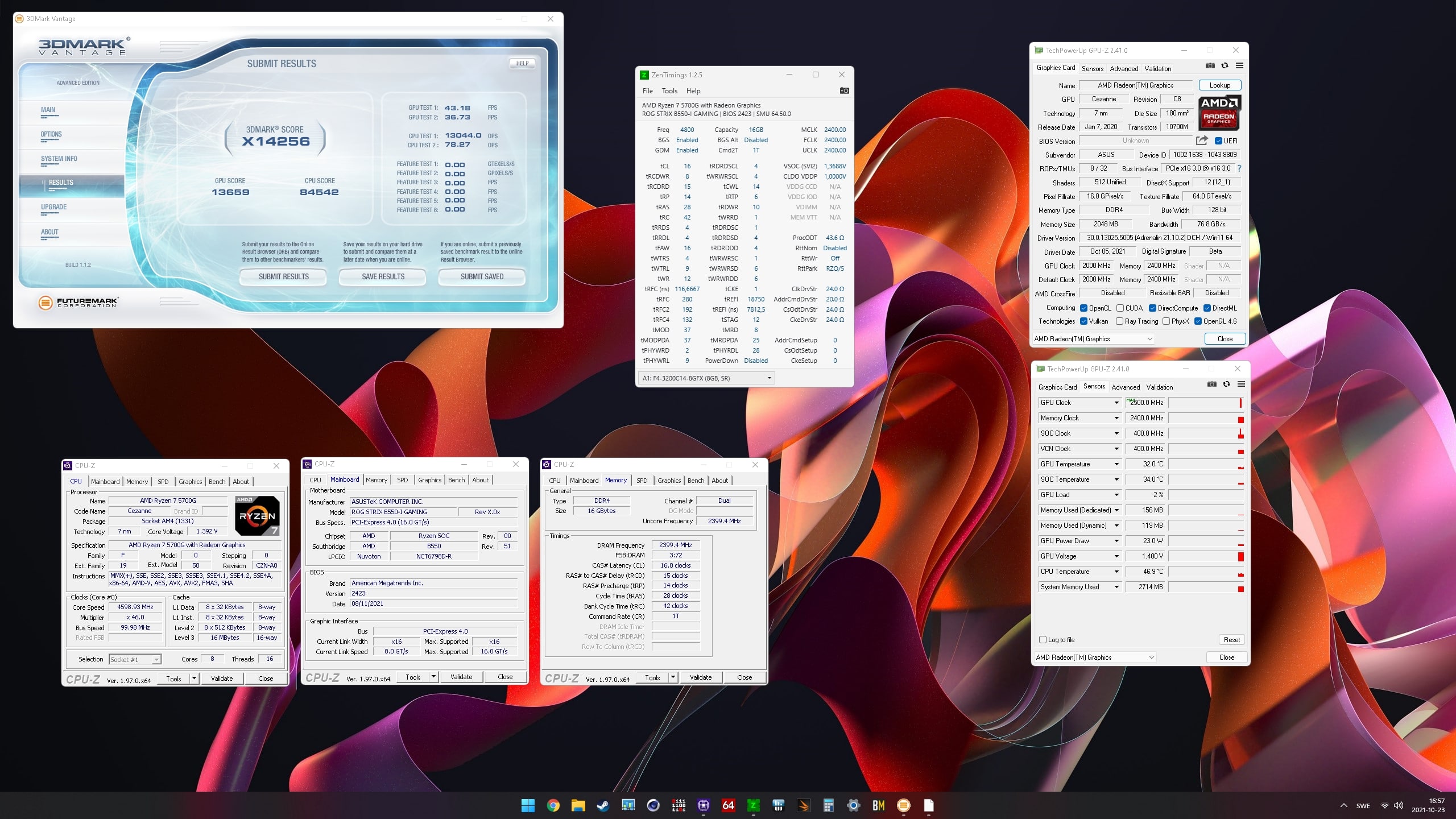Expand Memory Clock sensor dropdown arrow

[1116, 418]
